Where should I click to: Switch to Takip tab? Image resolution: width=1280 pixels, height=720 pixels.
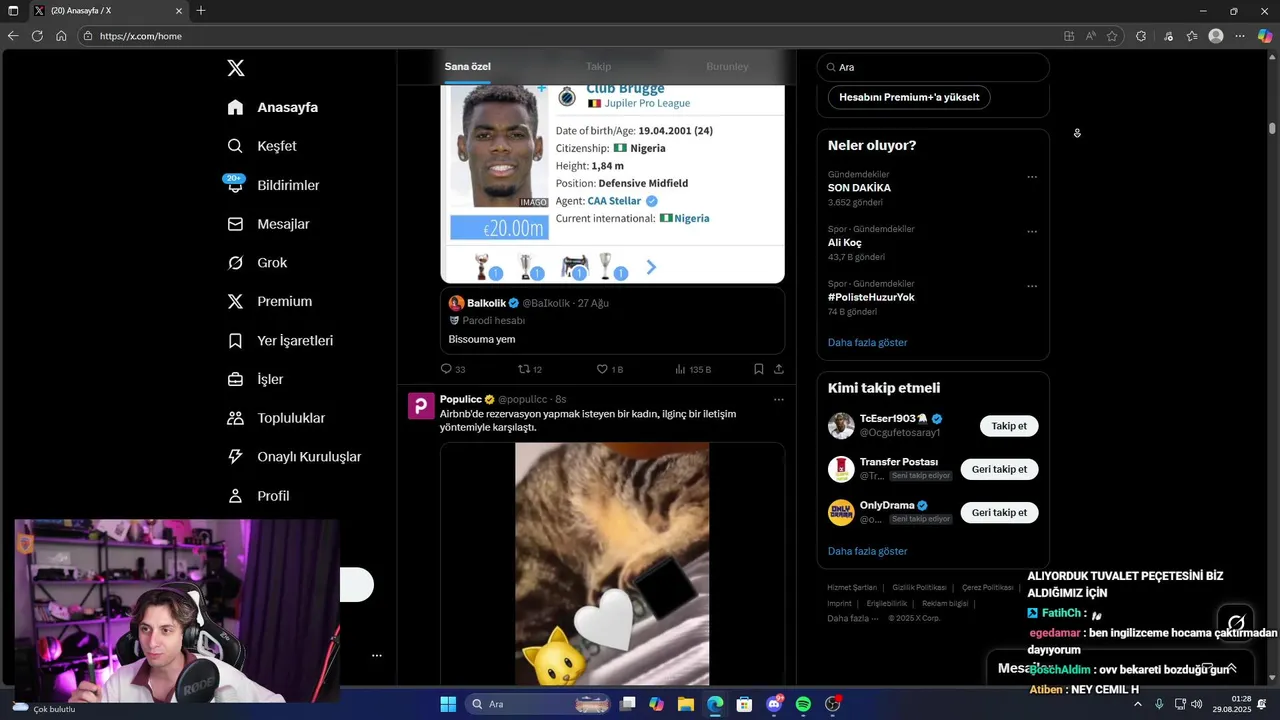(598, 66)
